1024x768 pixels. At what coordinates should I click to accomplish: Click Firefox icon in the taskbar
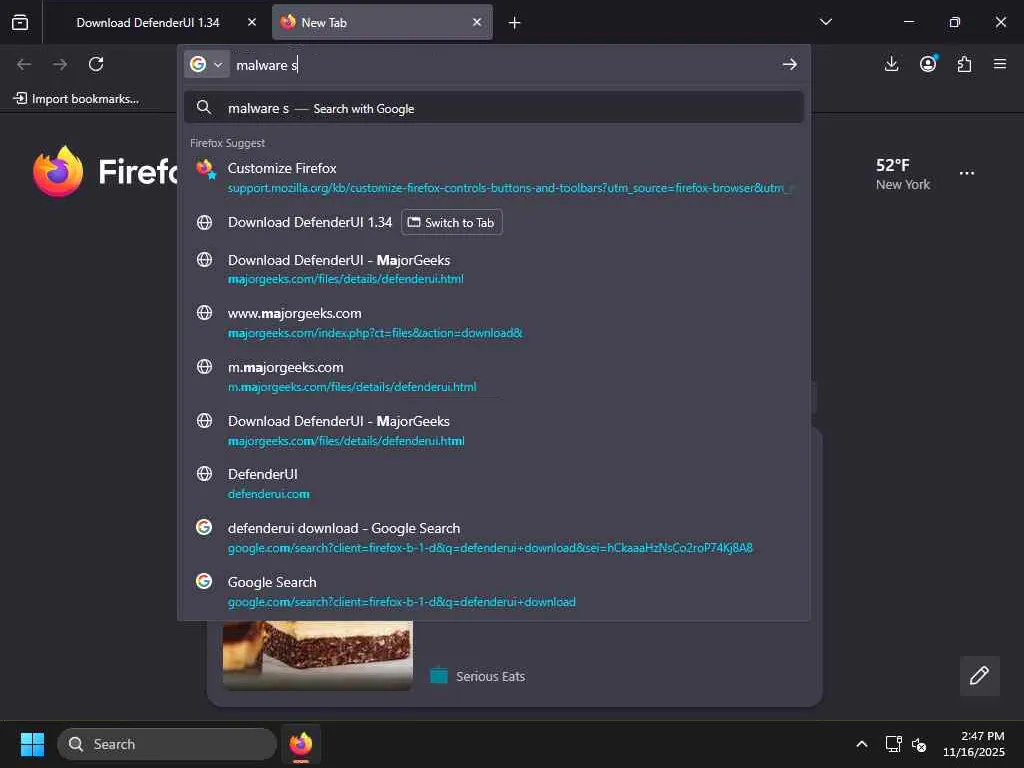pyautogui.click(x=301, y=744)
